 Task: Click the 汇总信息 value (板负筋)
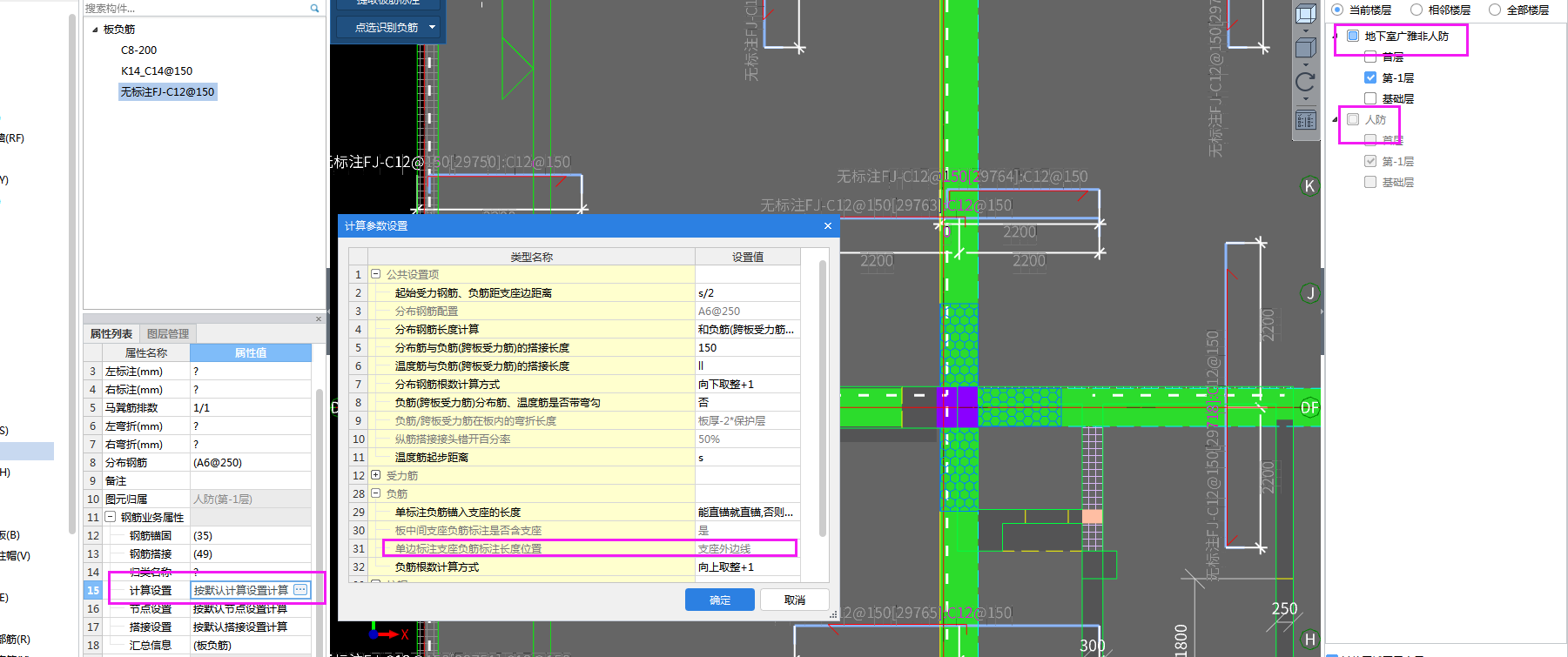click(x=251, y=645)
